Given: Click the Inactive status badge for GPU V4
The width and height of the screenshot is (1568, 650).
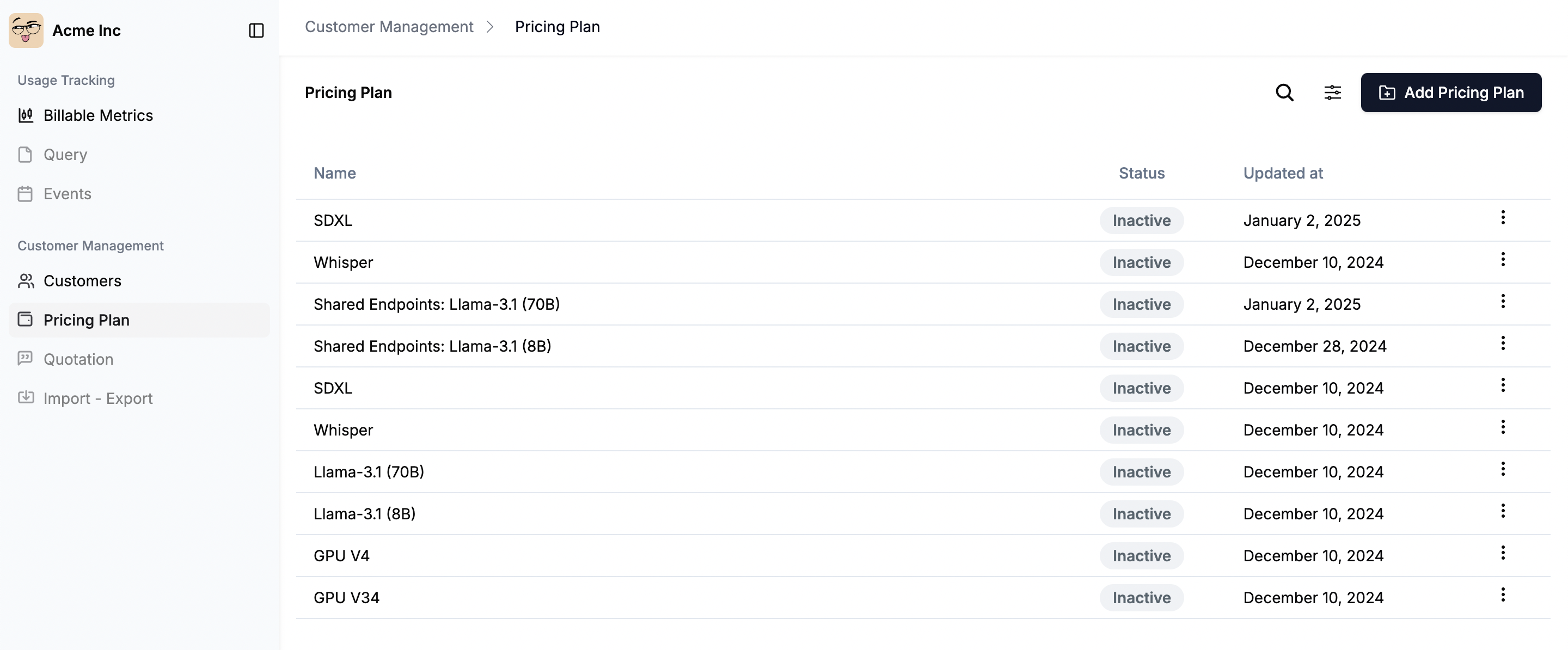Looking at the screenshot, I should coord(1141,556).
